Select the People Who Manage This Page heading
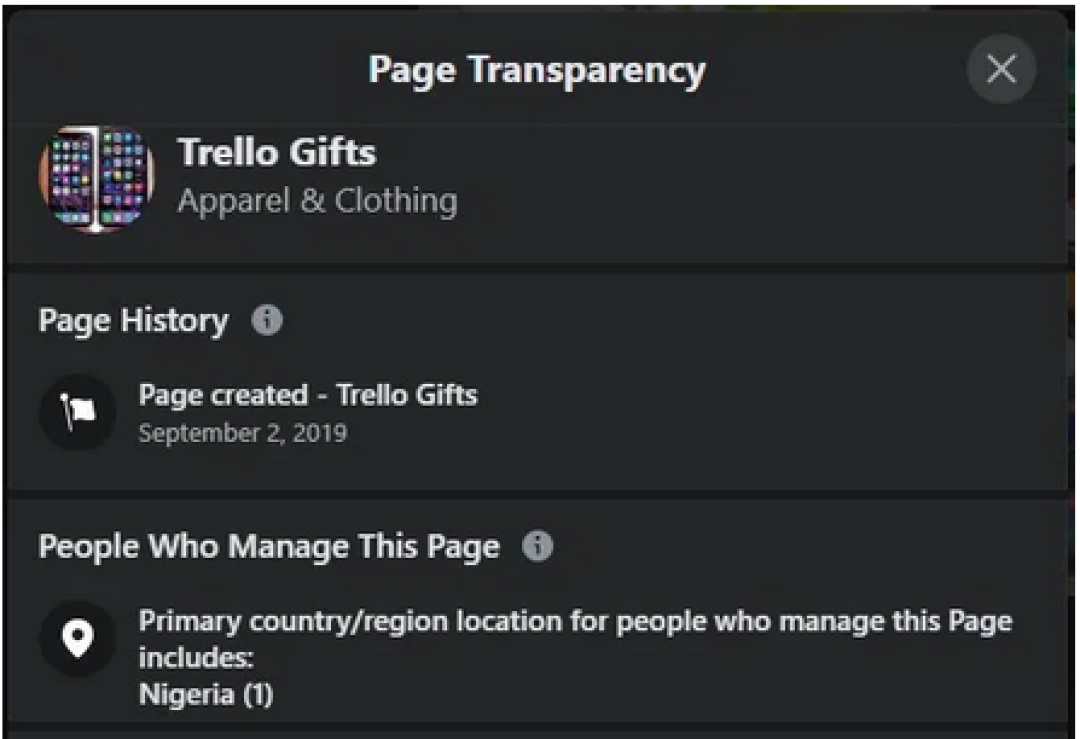 tap(269, 547)
